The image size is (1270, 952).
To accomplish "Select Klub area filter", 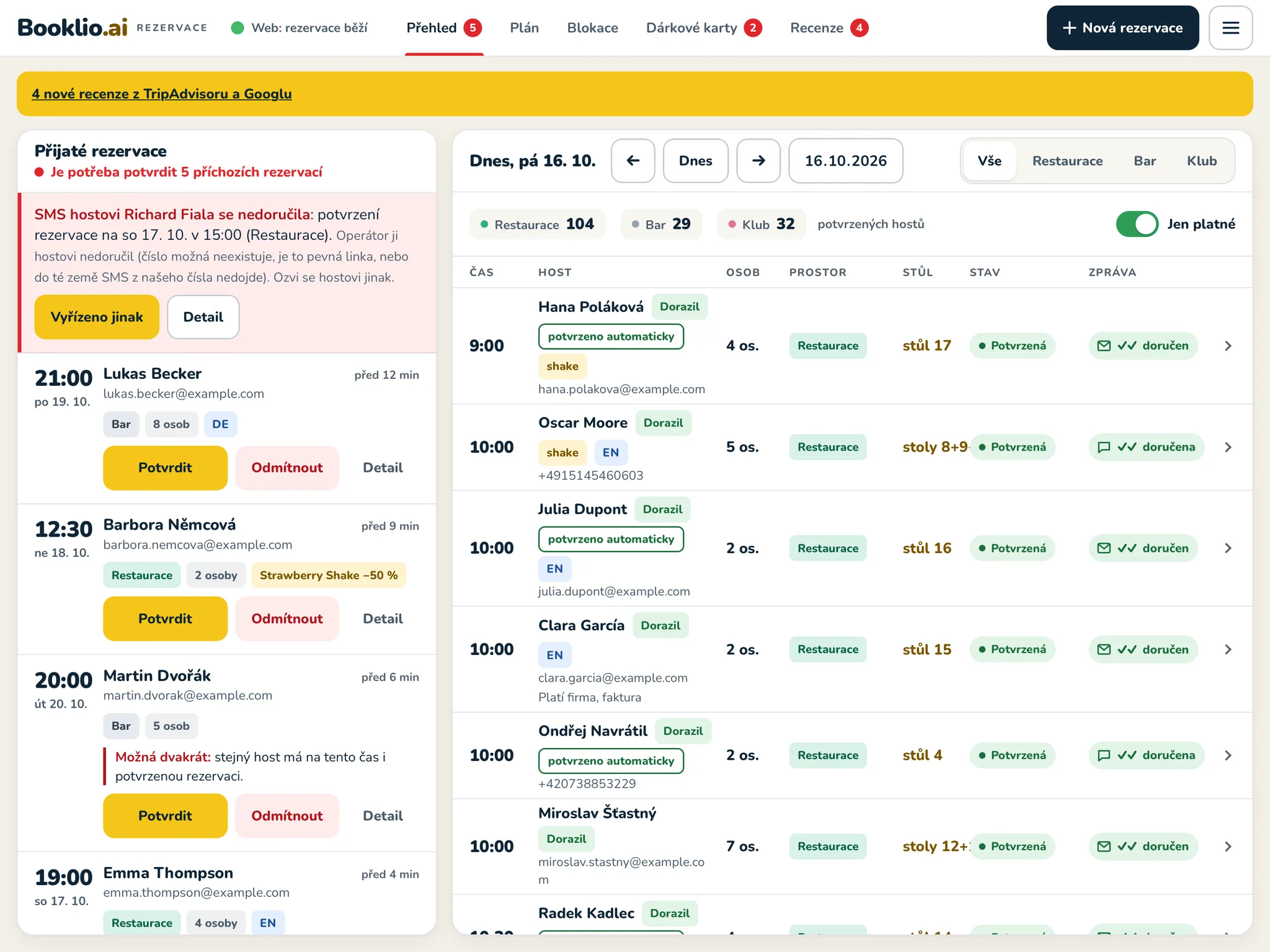I will [x=1202, y=161].
